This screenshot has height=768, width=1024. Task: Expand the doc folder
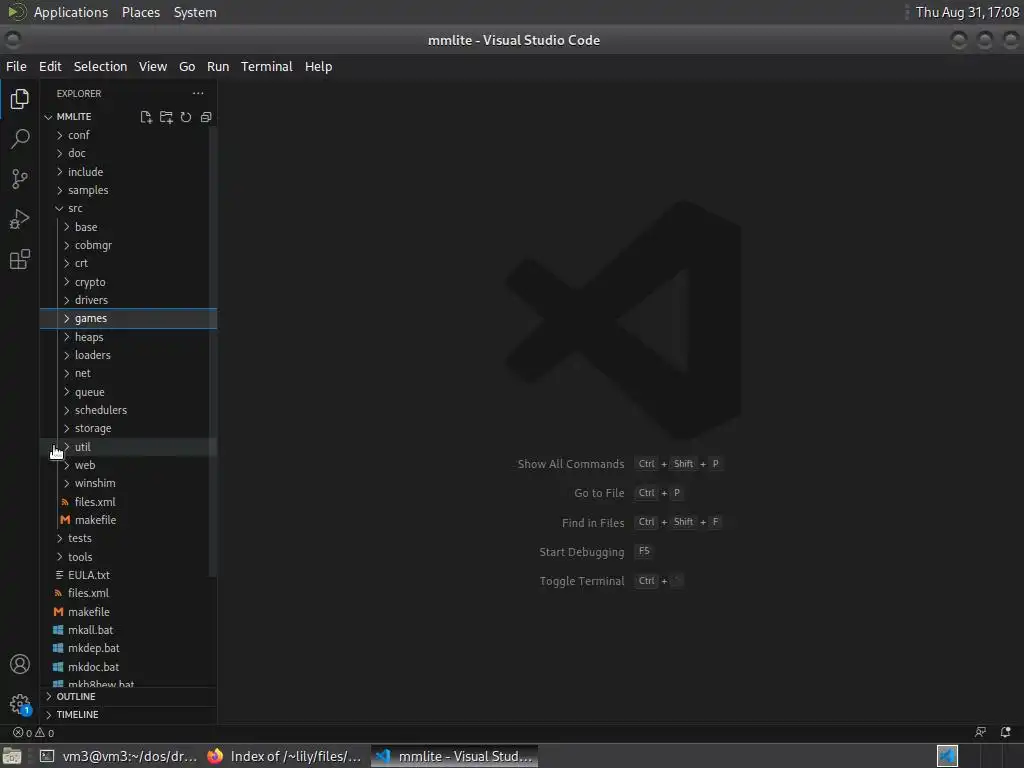pos(128,153)
